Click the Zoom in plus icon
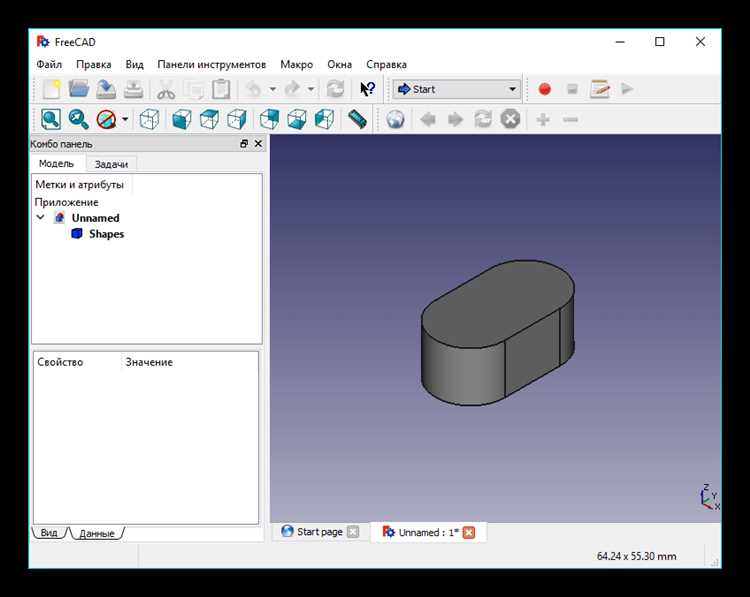The height and width of the screenshot is (597, 750). (543, 120)
